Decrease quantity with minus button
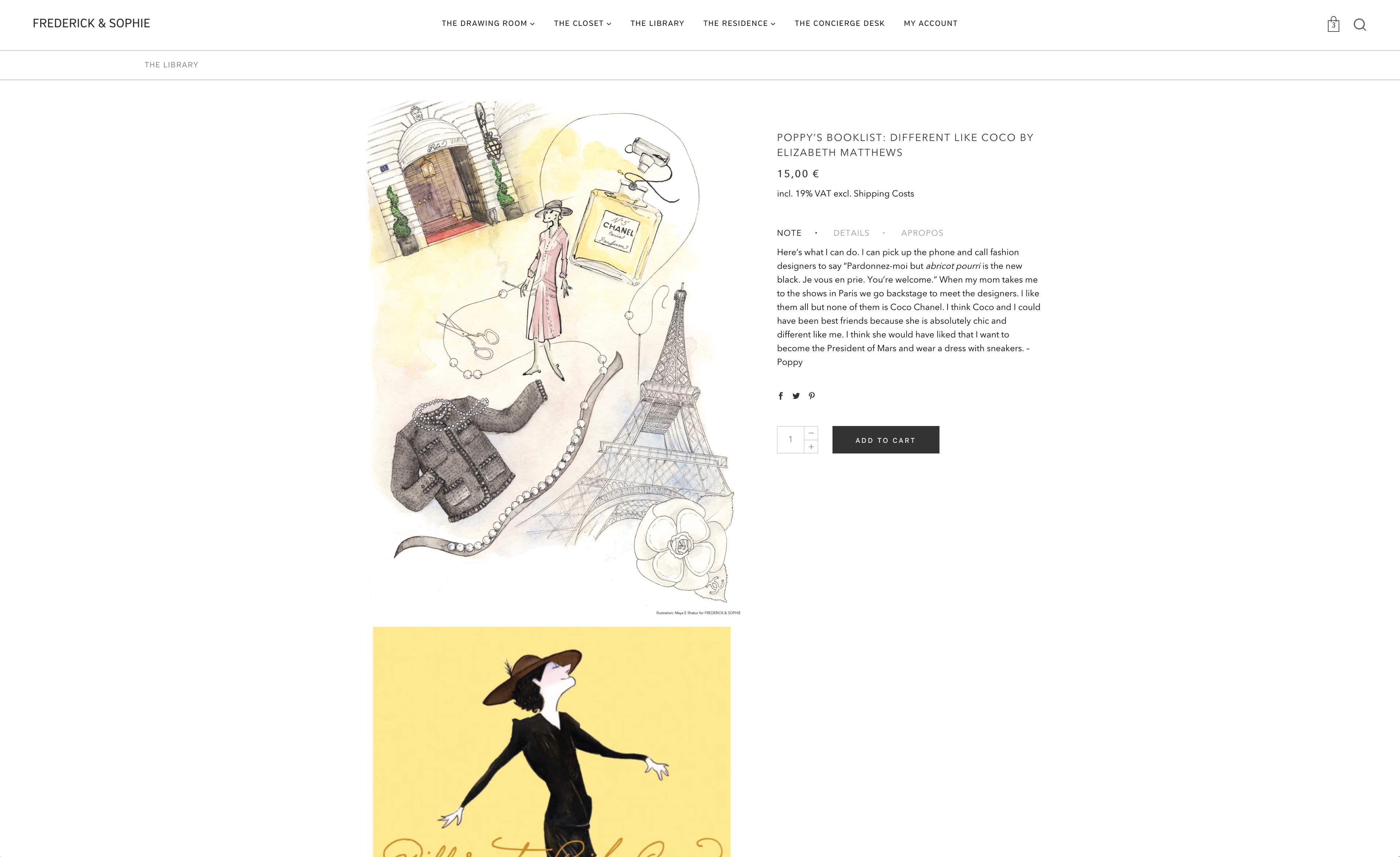This screenshot has width=1400, height=857. pyautogui.click(x=811, y=433)
